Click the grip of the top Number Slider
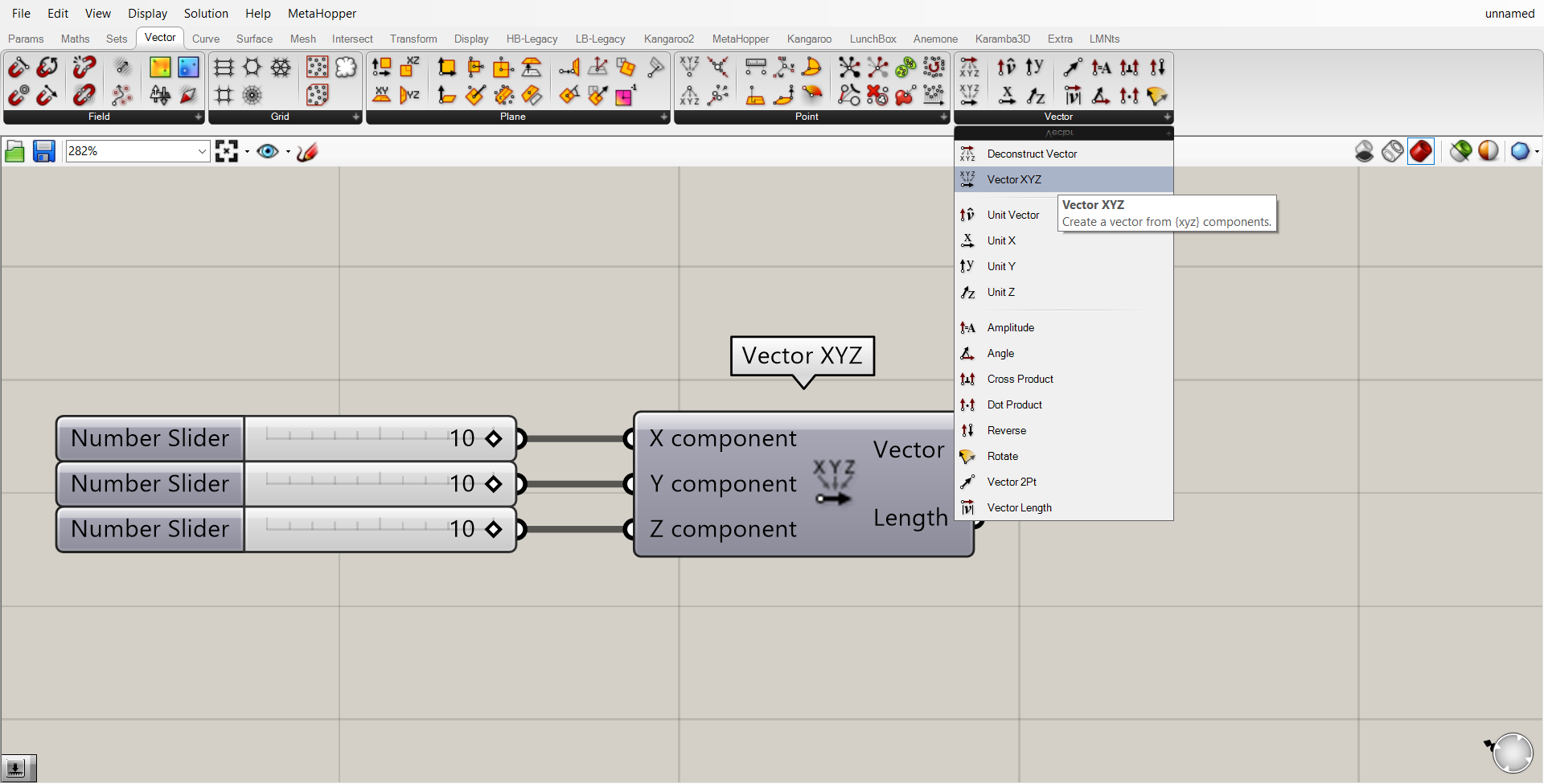Screen dimensions: 1544x784 point(494,438)
